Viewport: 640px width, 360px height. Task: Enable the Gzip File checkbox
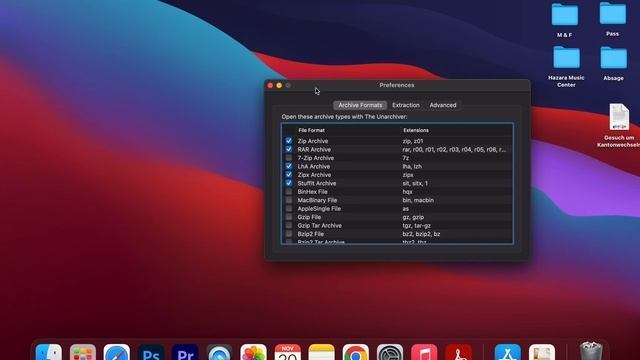pyautogui.click(x=289, y=217)
